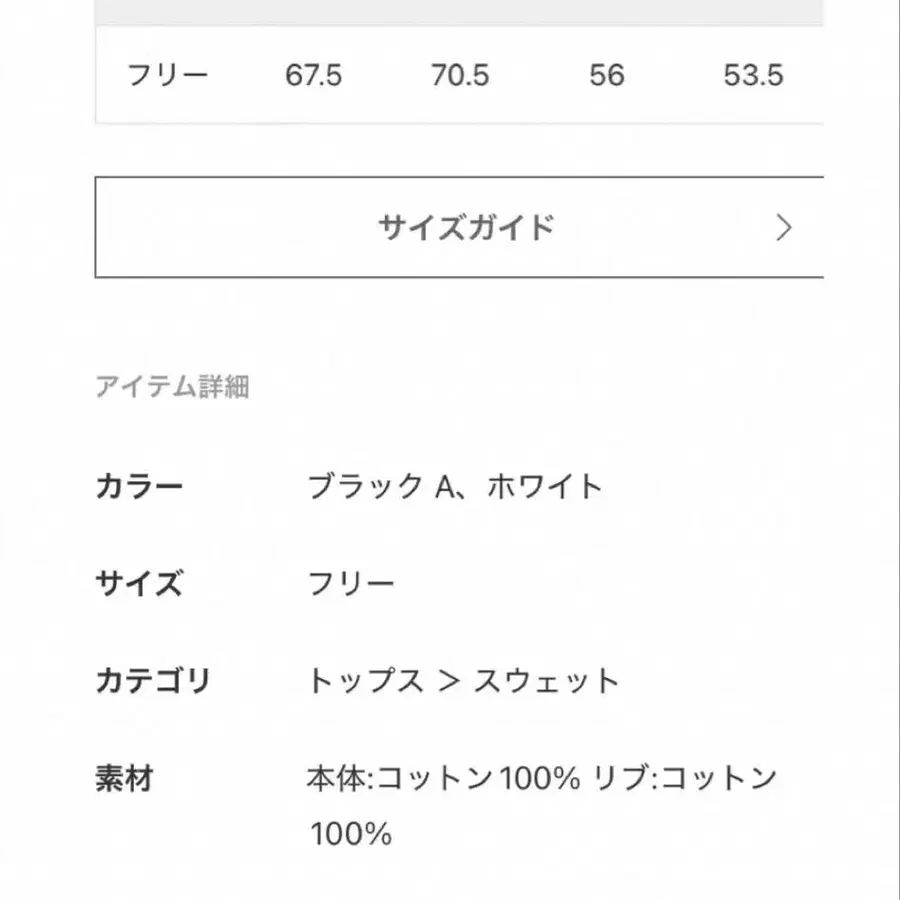Viewport: 900px width, 900px height.
Task: Click the 70.5 measurement value
Action: click(x=460, y=73)
